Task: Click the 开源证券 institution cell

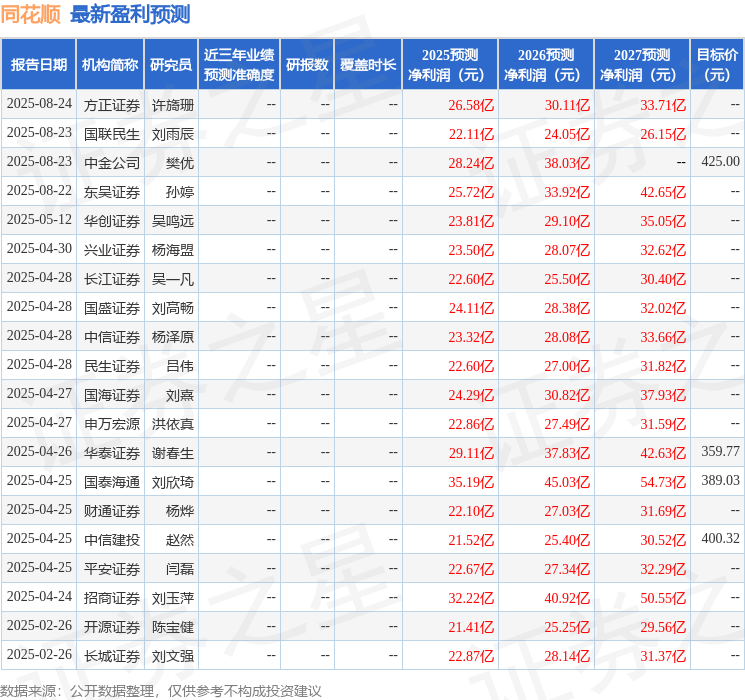Action: coord(112,627)
